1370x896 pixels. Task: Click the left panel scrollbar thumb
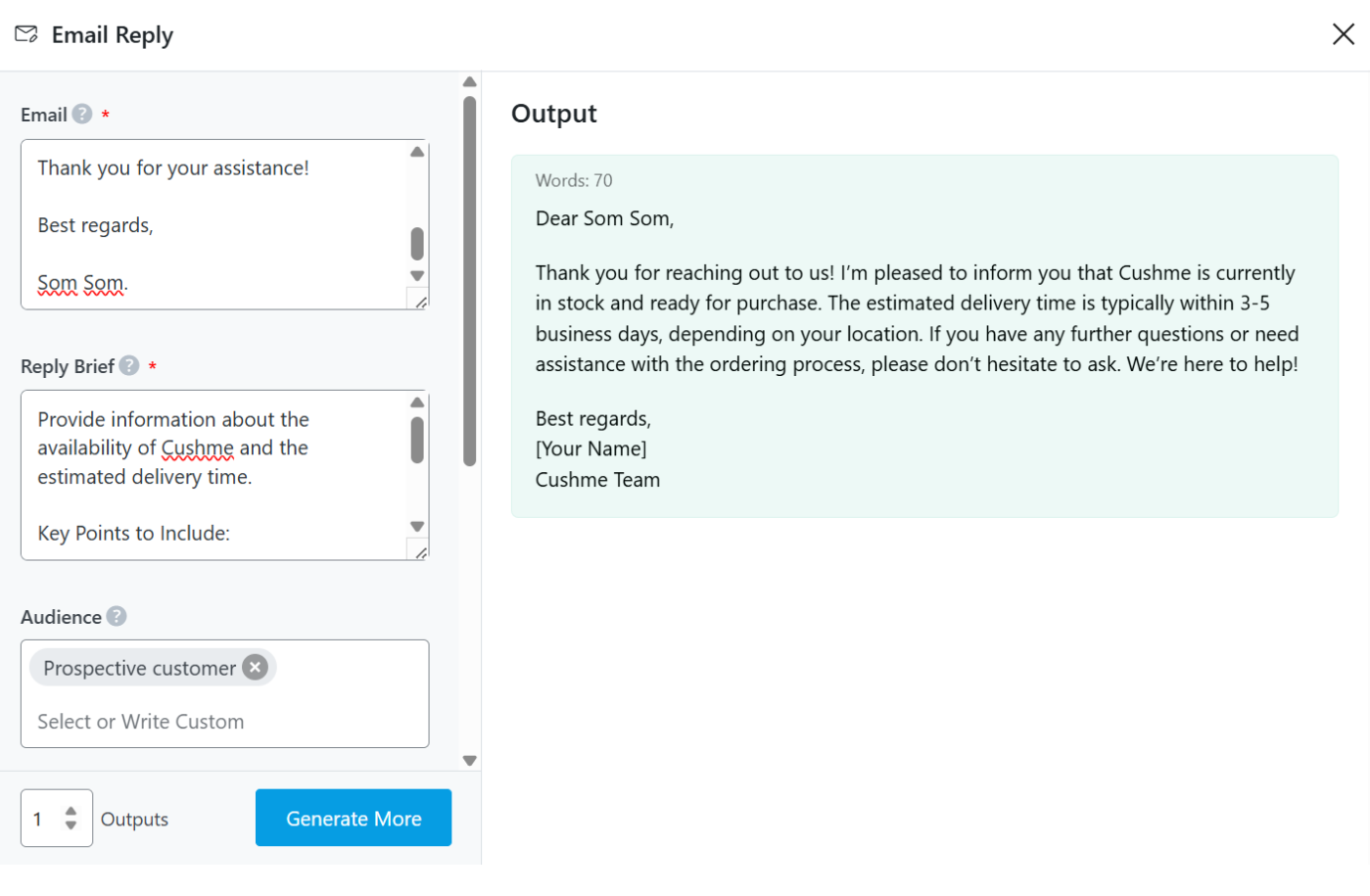click(469, 274)
